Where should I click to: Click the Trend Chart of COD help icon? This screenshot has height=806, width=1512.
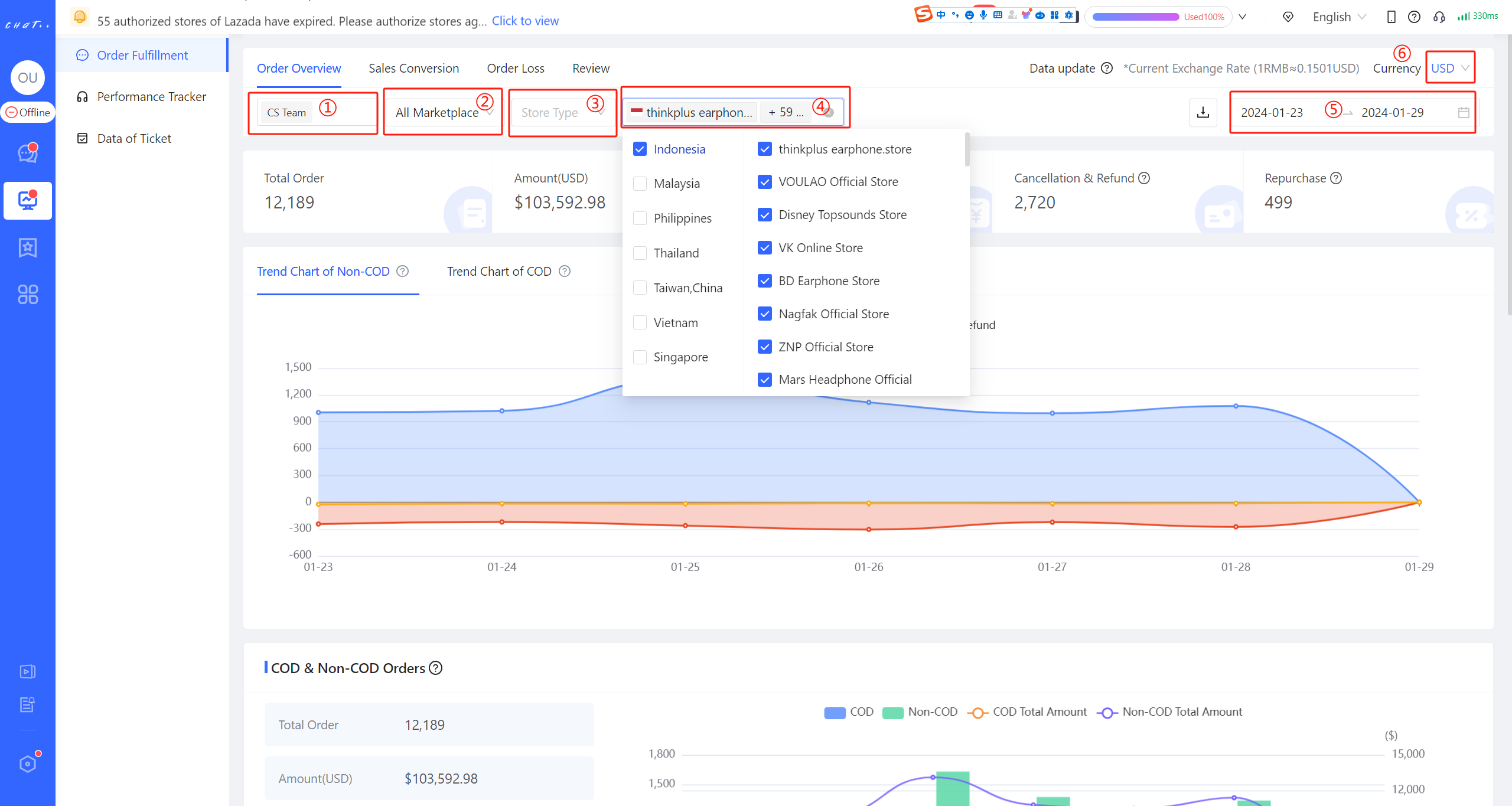tap(565, 271)
